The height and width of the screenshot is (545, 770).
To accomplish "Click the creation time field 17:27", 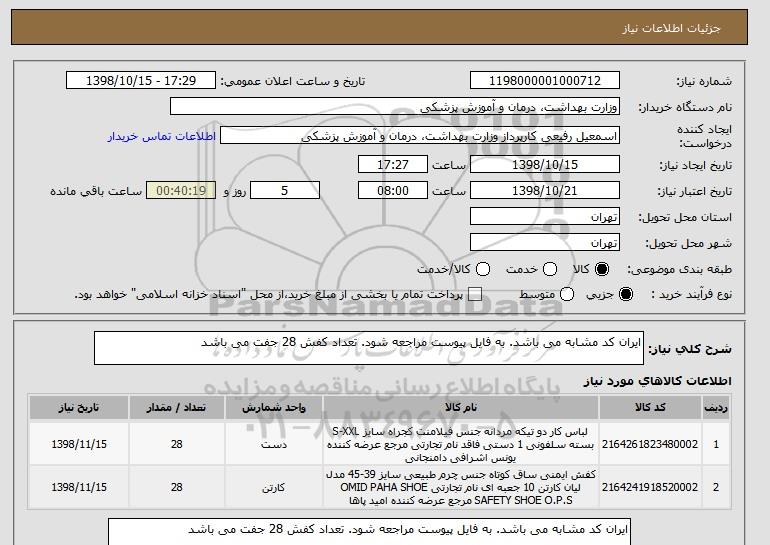I will tap(393, 164).
